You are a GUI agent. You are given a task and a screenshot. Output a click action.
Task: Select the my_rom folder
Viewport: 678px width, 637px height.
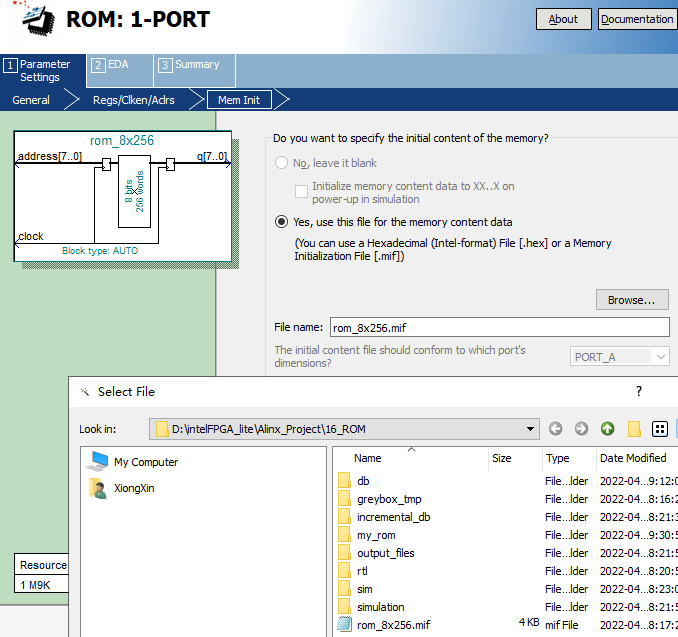(x=376, y=535)
